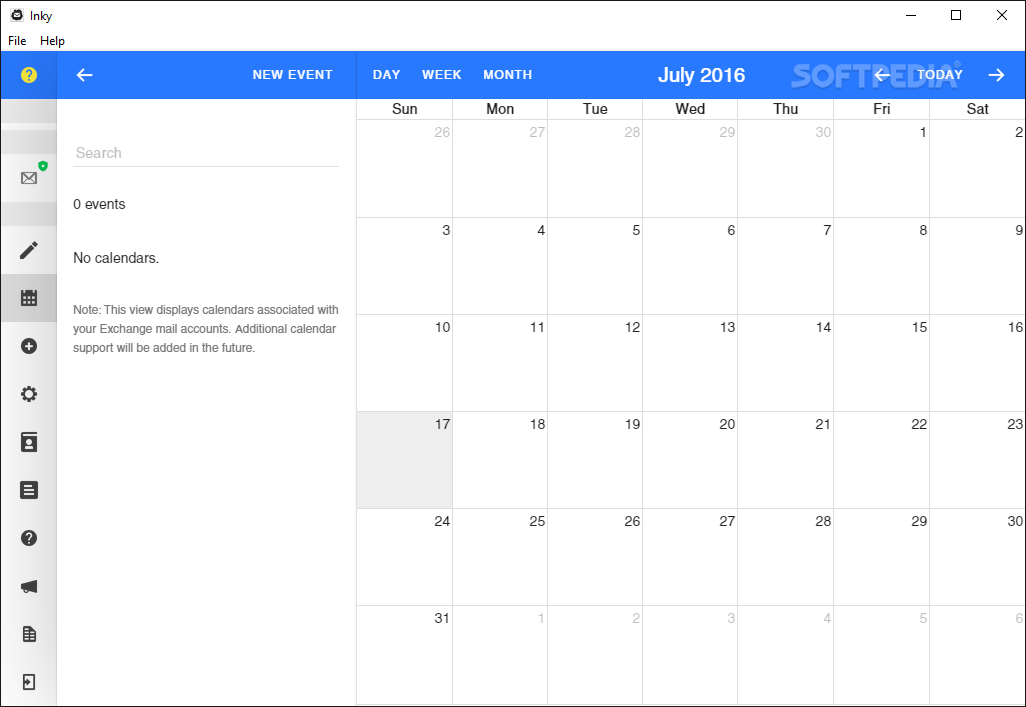The width and height of the screenshot is (1026, 707).
Task: Click the add account plus circle icon
Action: pos(29,346)
